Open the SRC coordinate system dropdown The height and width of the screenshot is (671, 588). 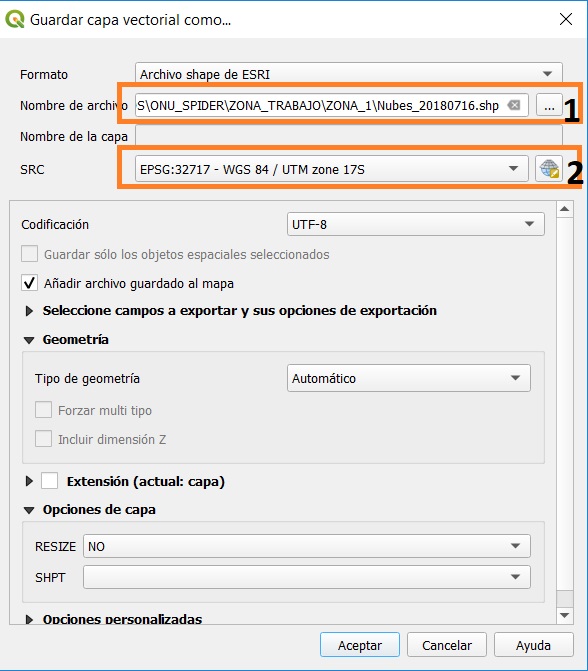click(332, 169)
